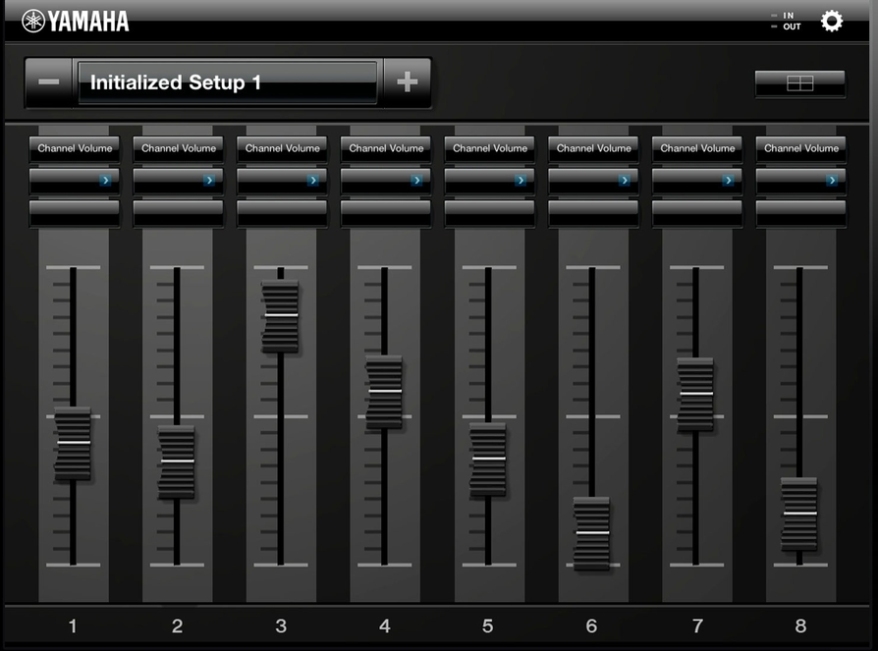
Task: Click channel number 4 label
Action: pos(385,626)
